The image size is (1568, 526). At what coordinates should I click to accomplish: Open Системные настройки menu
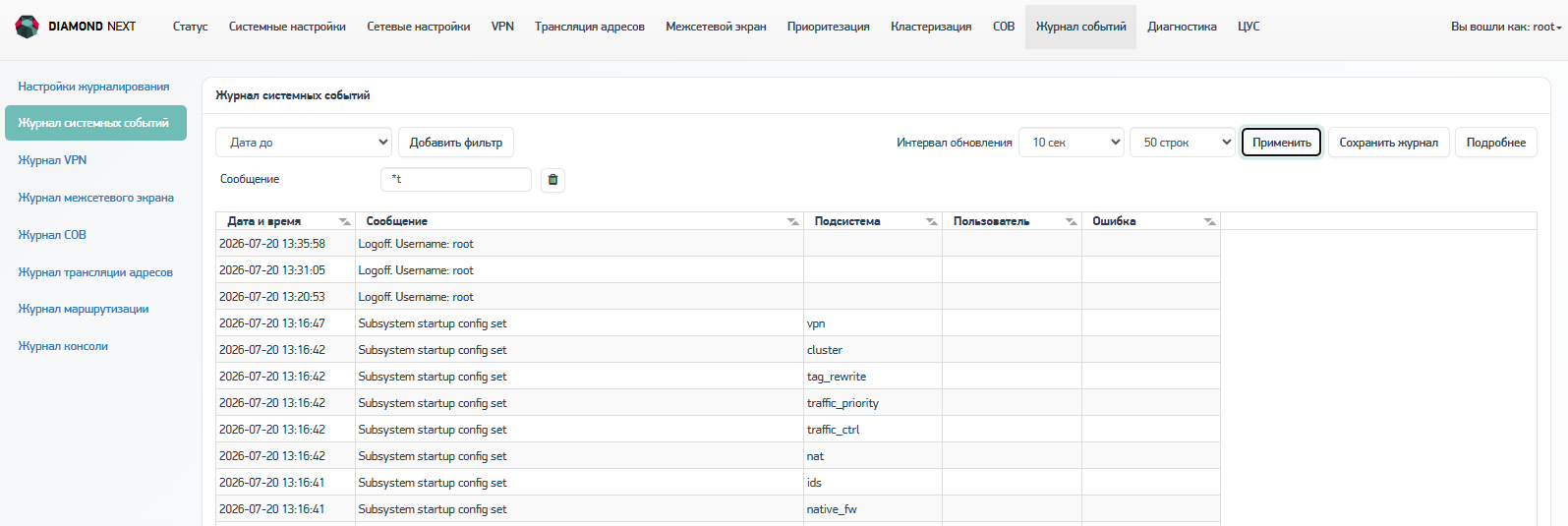(287, 27)
